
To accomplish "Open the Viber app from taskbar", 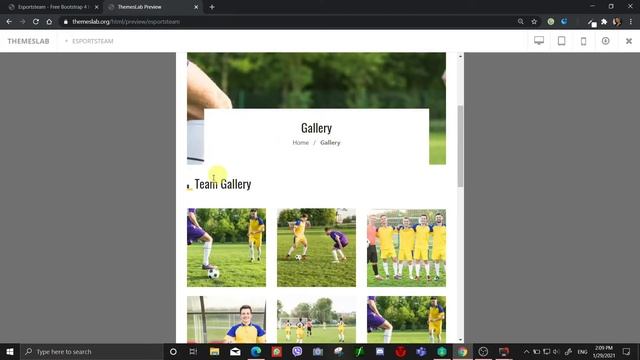I will pos(297,351).
